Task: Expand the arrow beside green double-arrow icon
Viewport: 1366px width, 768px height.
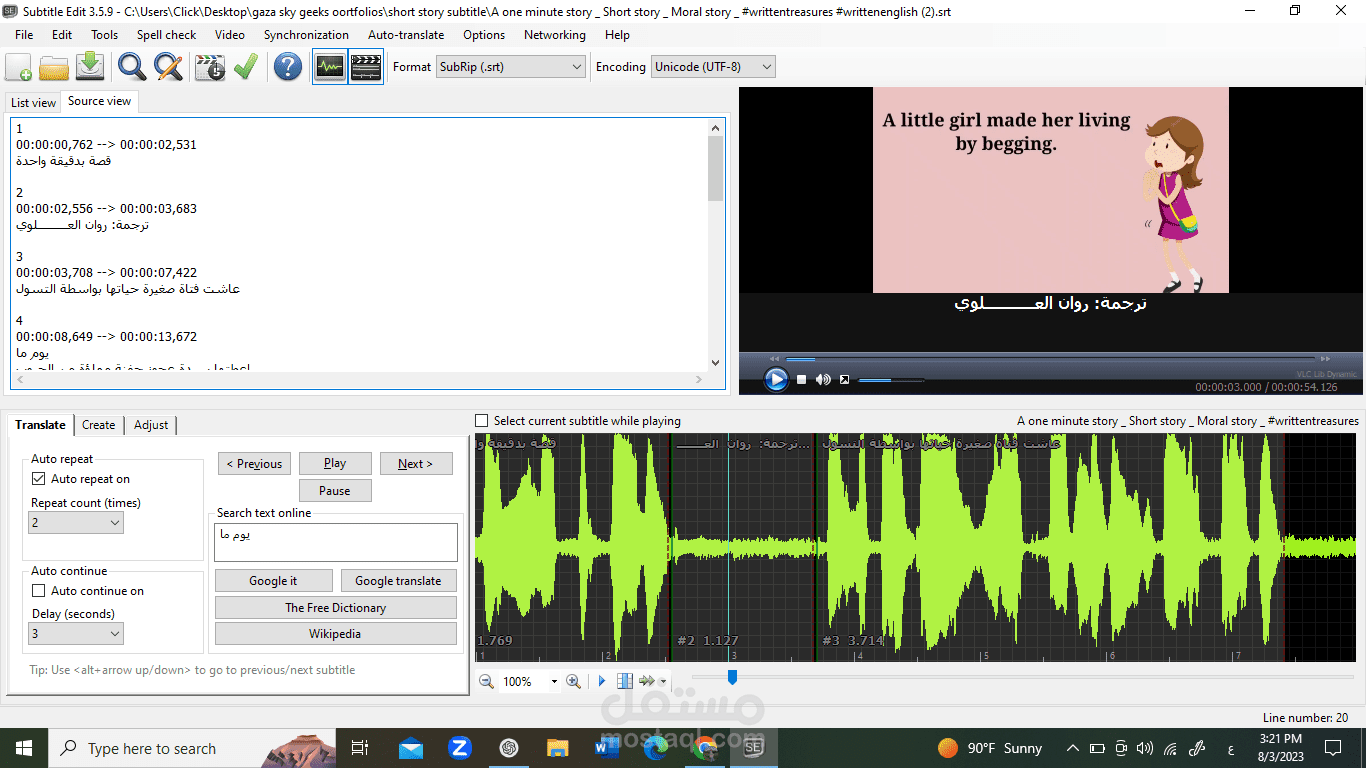Action: click(x=663, y=682)
